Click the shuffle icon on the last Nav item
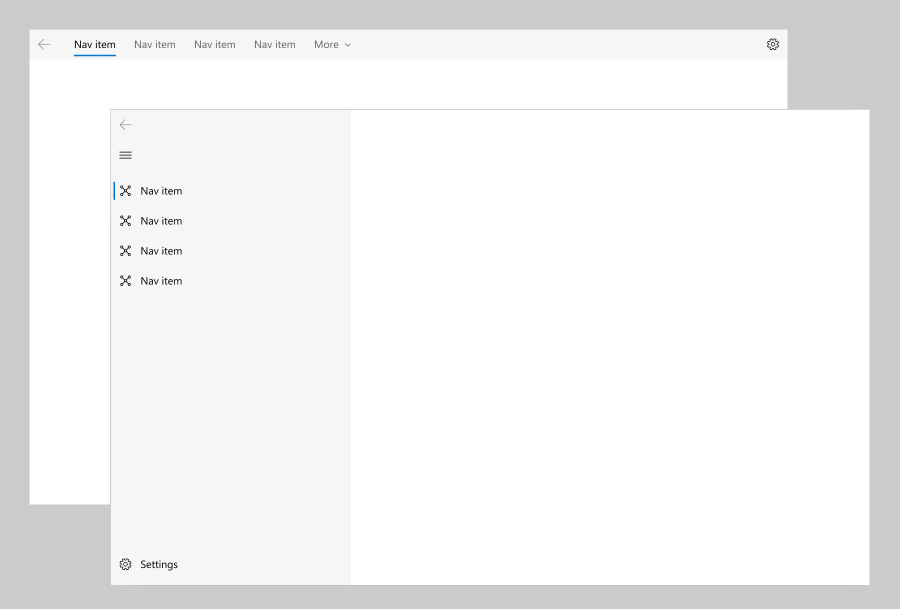 tap(126, 280)
